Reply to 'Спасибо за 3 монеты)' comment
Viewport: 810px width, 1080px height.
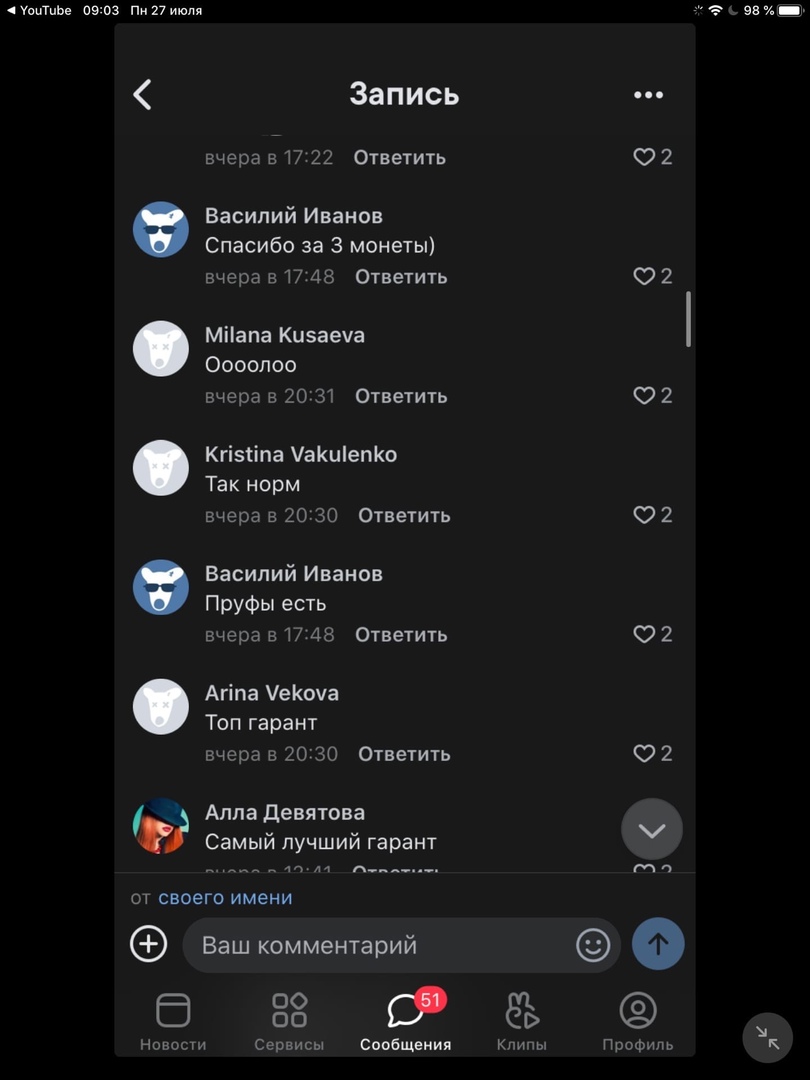(x=401, y=277)
